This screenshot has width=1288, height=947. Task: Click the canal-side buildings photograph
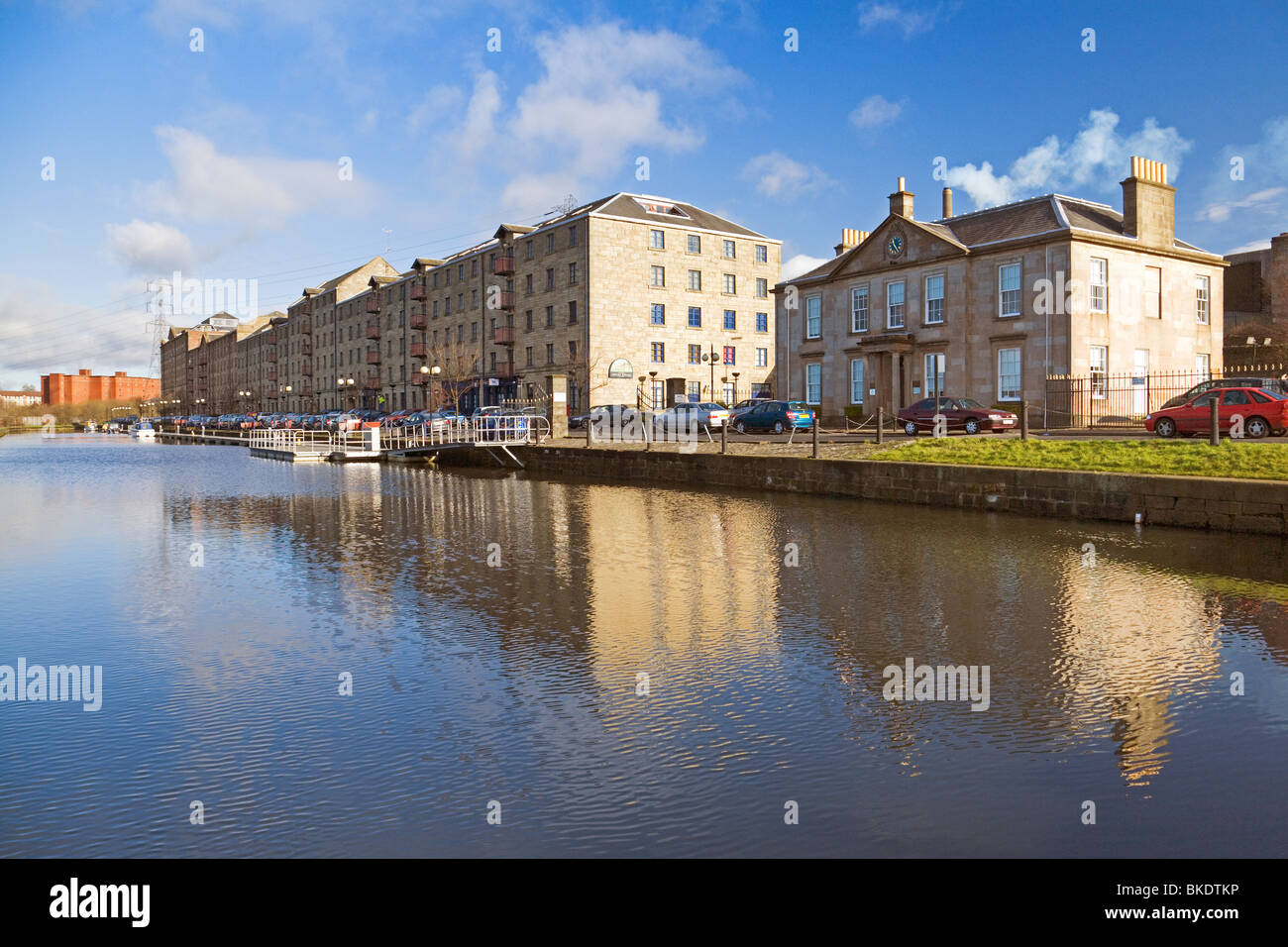(x=644, y=429)
